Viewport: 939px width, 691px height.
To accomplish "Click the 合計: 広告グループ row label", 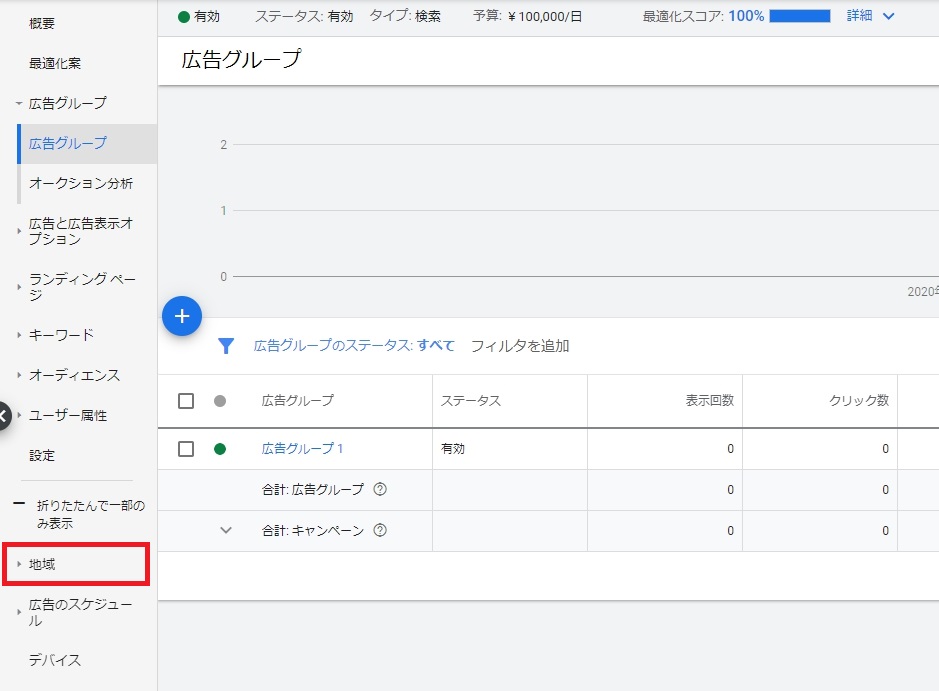I will [313, 489].
